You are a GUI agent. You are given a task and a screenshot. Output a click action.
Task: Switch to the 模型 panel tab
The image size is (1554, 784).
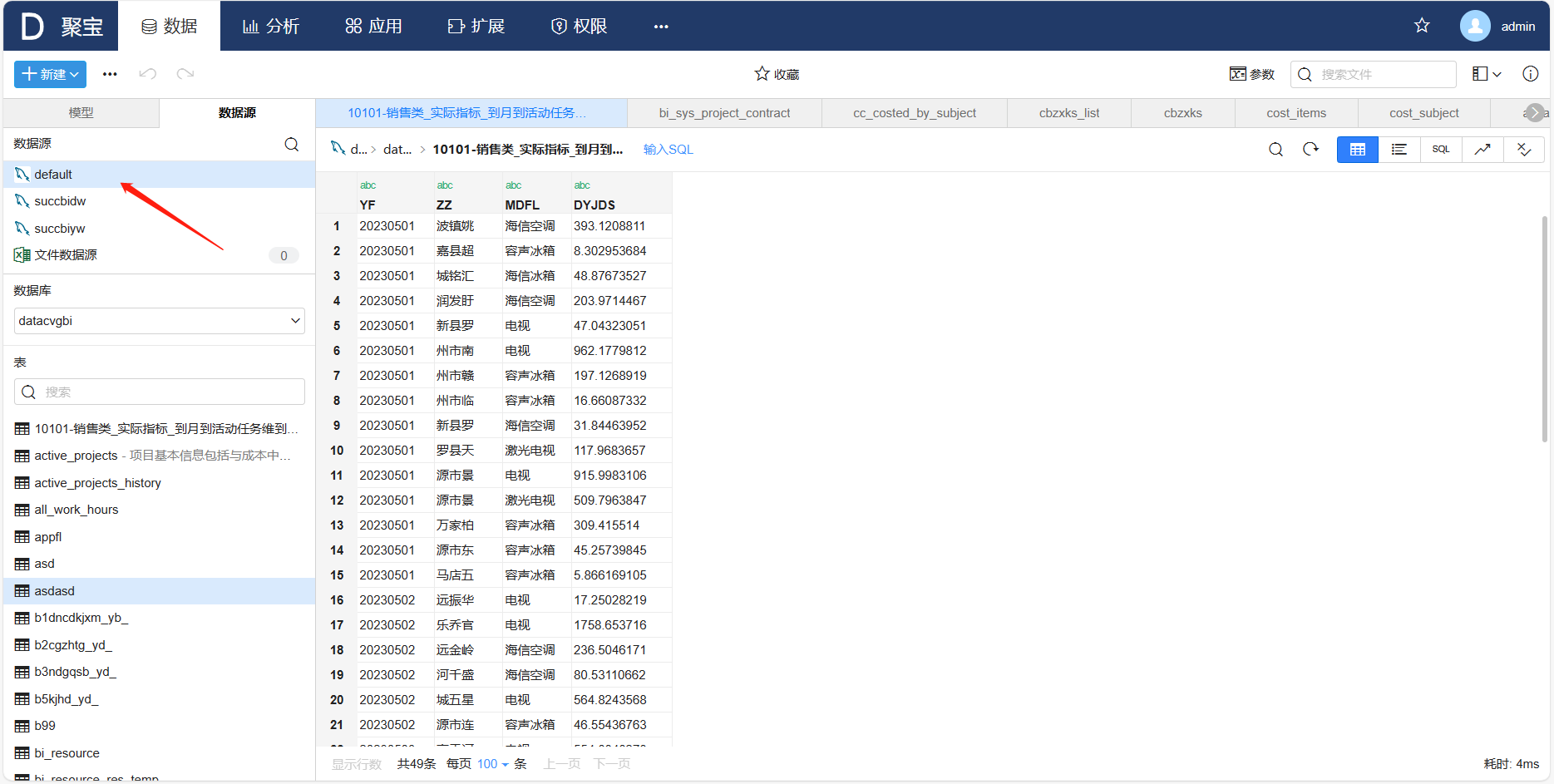pos(81,113)
